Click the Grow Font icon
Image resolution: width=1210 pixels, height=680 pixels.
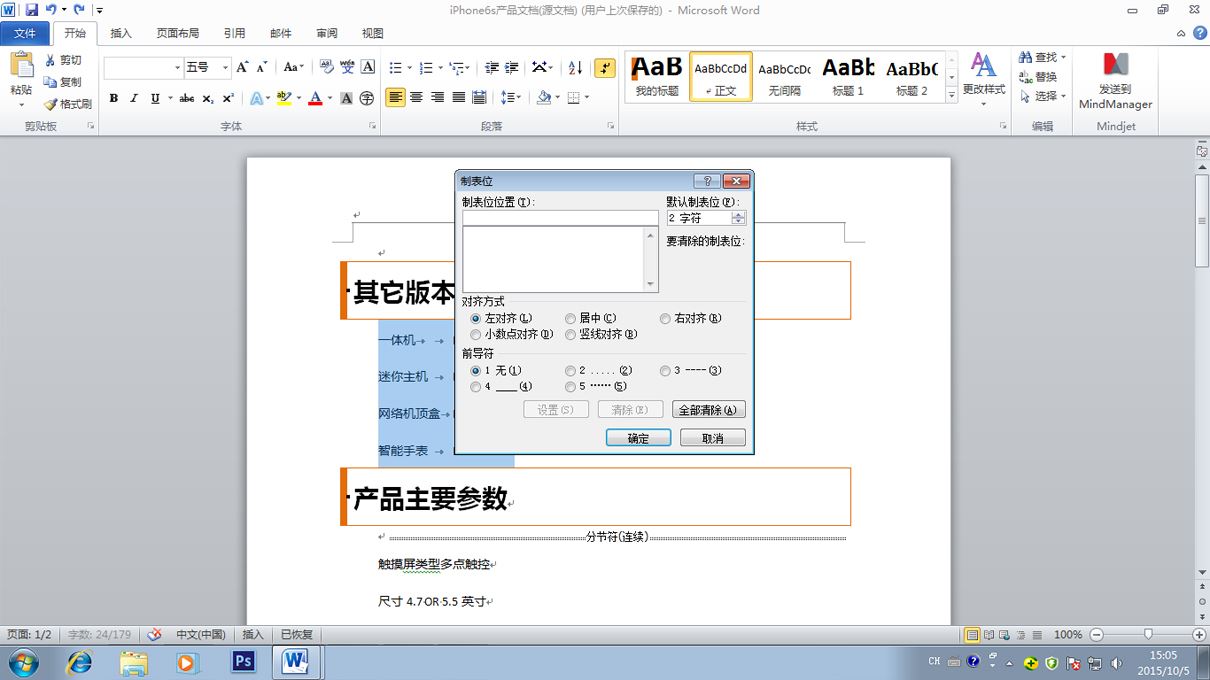[x=243, y=67]
